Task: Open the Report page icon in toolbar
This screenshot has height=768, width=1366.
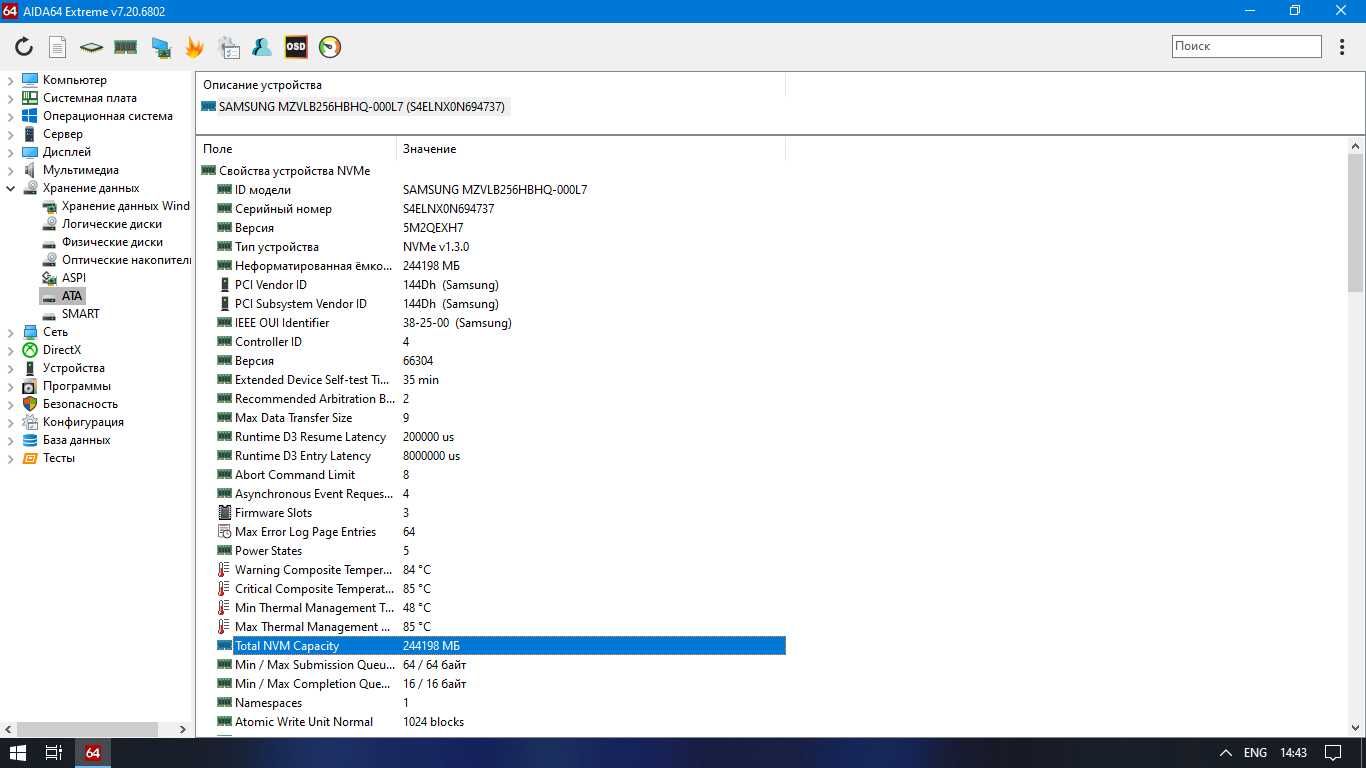Action: tap(57, 47)
